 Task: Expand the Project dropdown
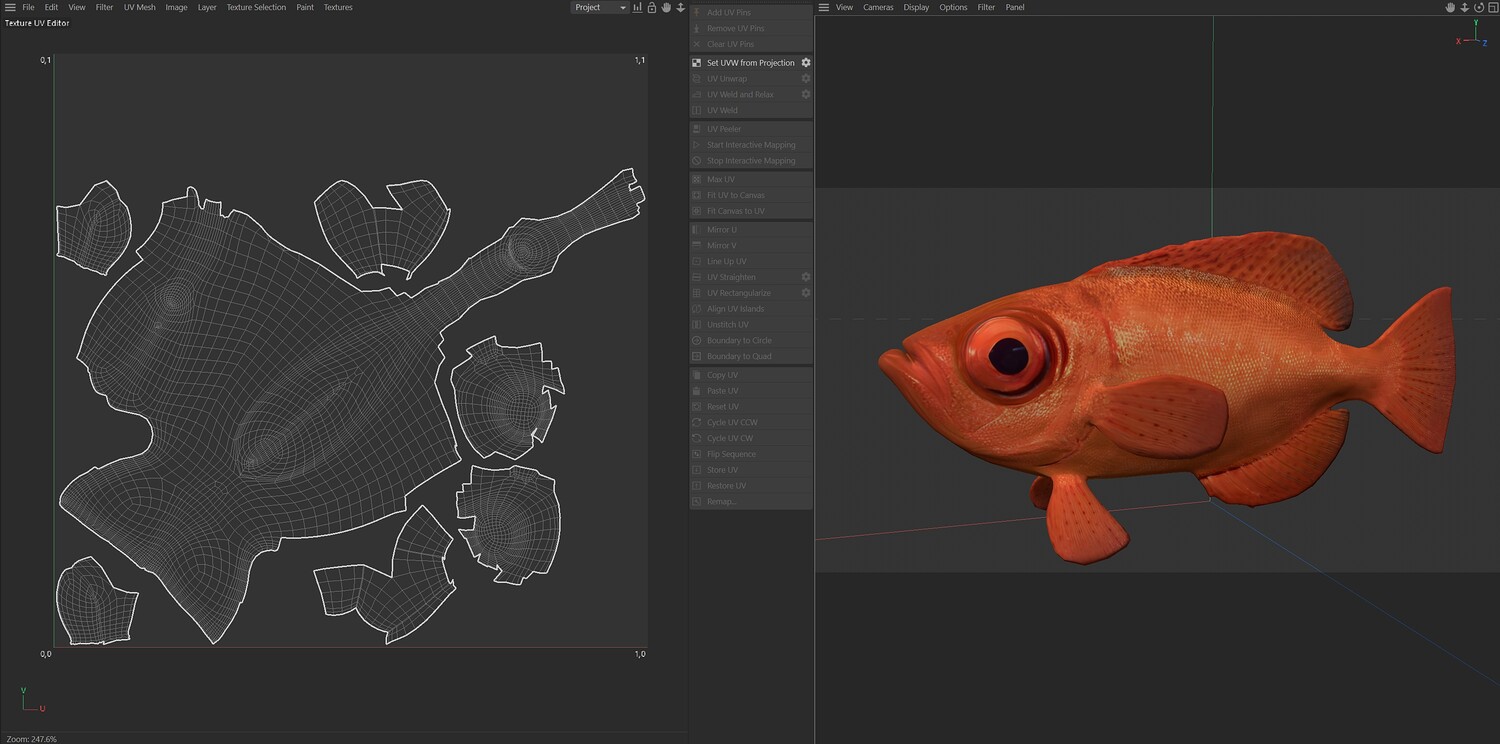click(600, 7)
